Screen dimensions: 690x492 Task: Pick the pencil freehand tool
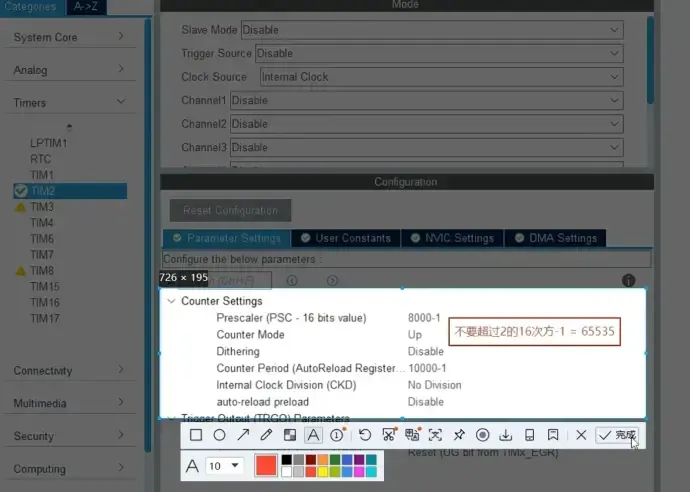(266, 435)
